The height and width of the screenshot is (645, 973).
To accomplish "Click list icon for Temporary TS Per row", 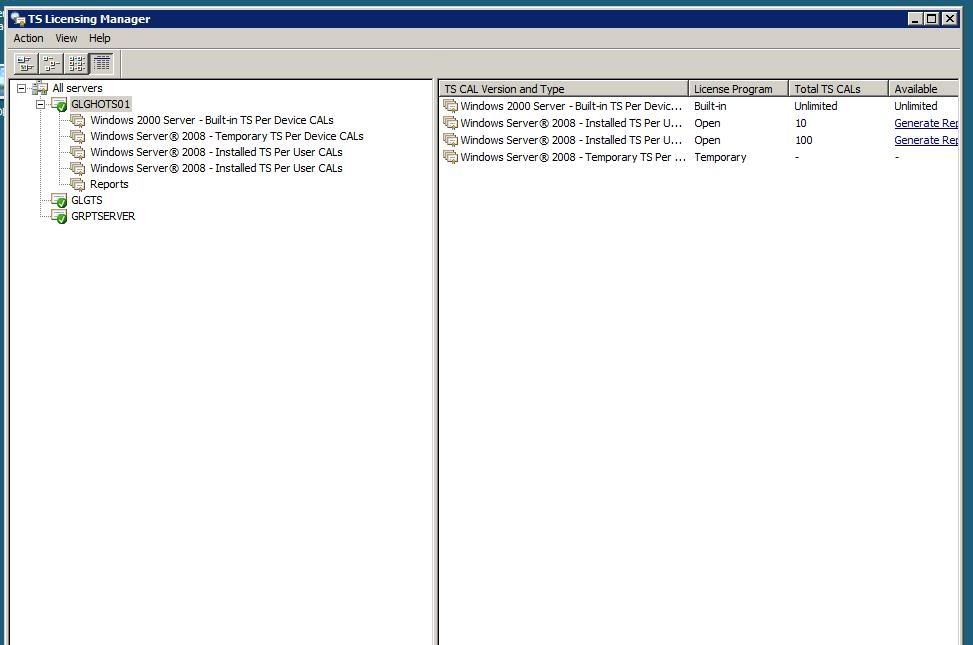I will pos(451,158).
